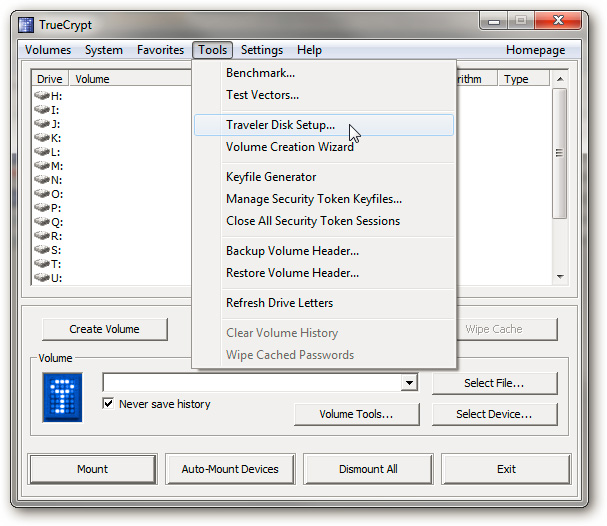This screenshot has width=607, height=526.
Task: Select drive U: icon in list
Action: 42,278
